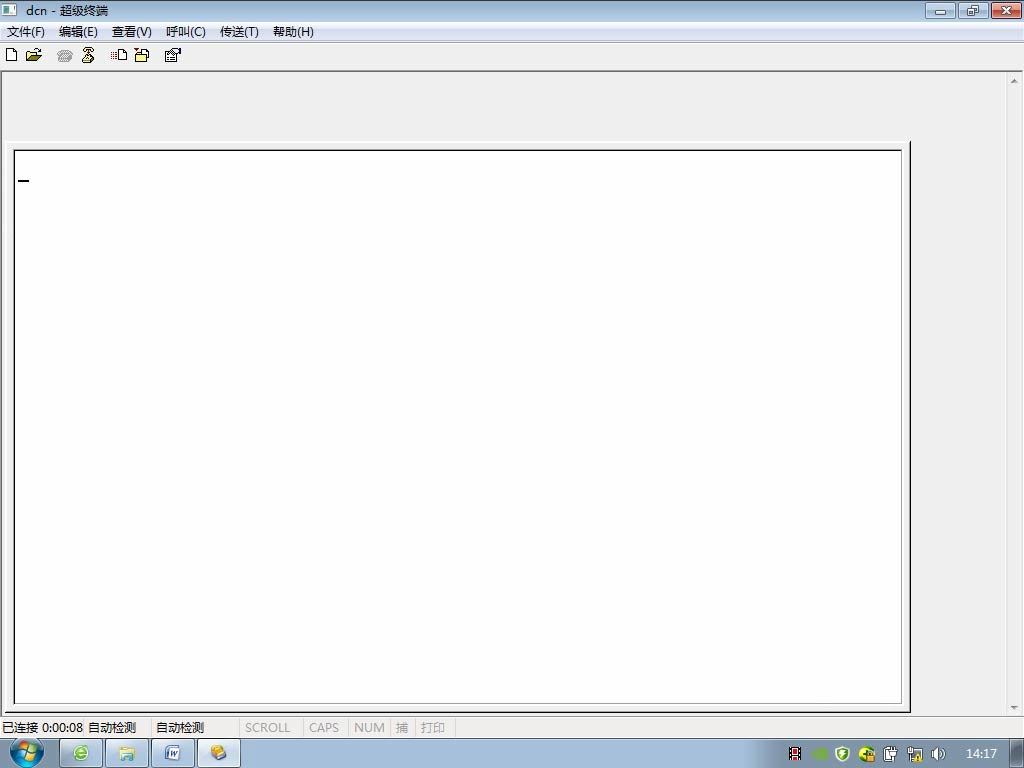Click the 已连接 0:00:08 status text
The height and width of the screenshot is (768, 1024).
[42, 728]
